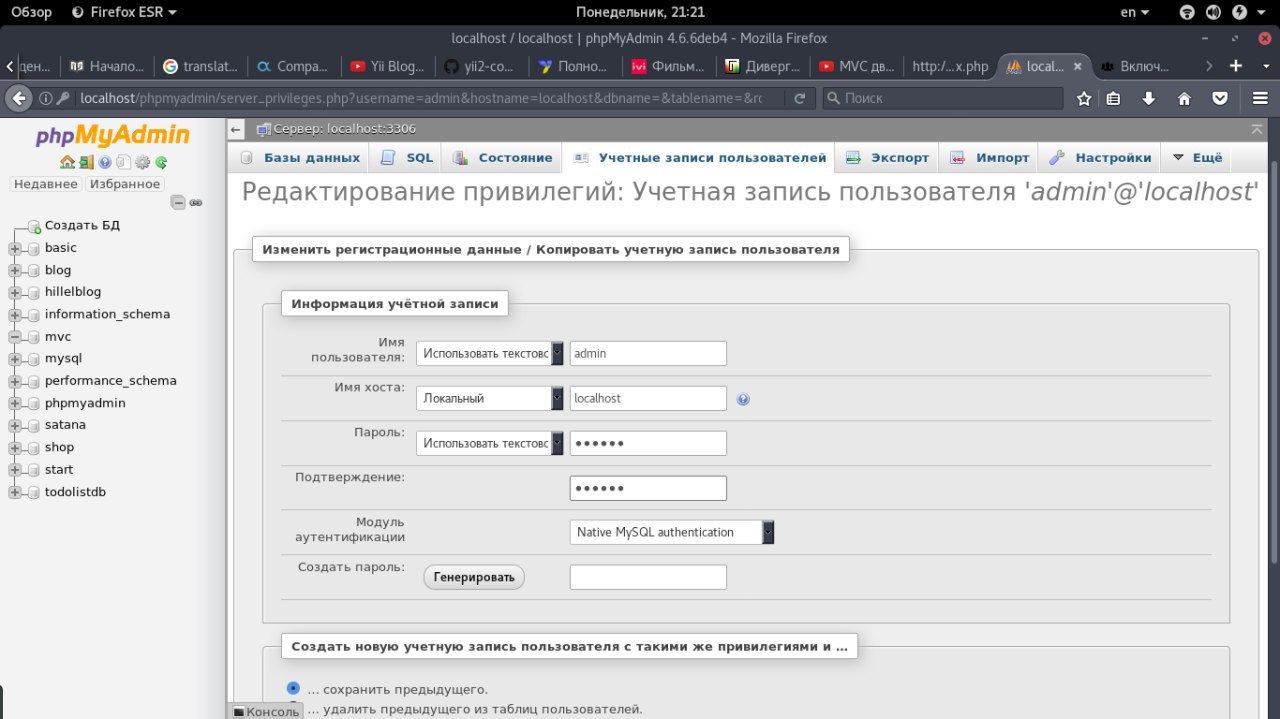Screen dimensions: 1280x719
Task: Open the information_schema database
Action: click(x=107, y=314)
